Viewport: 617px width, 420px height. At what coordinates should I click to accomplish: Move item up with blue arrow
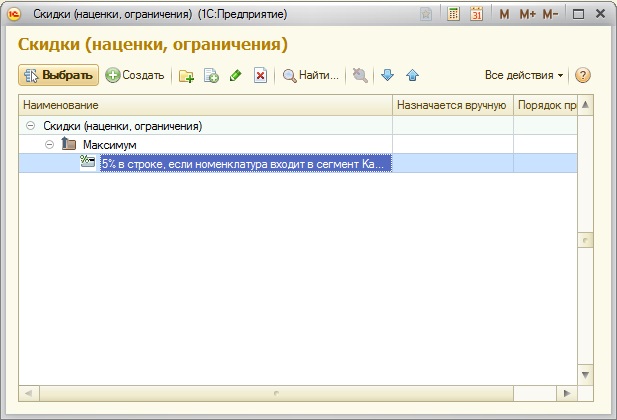pyautogui.click(x=412, y=76)
